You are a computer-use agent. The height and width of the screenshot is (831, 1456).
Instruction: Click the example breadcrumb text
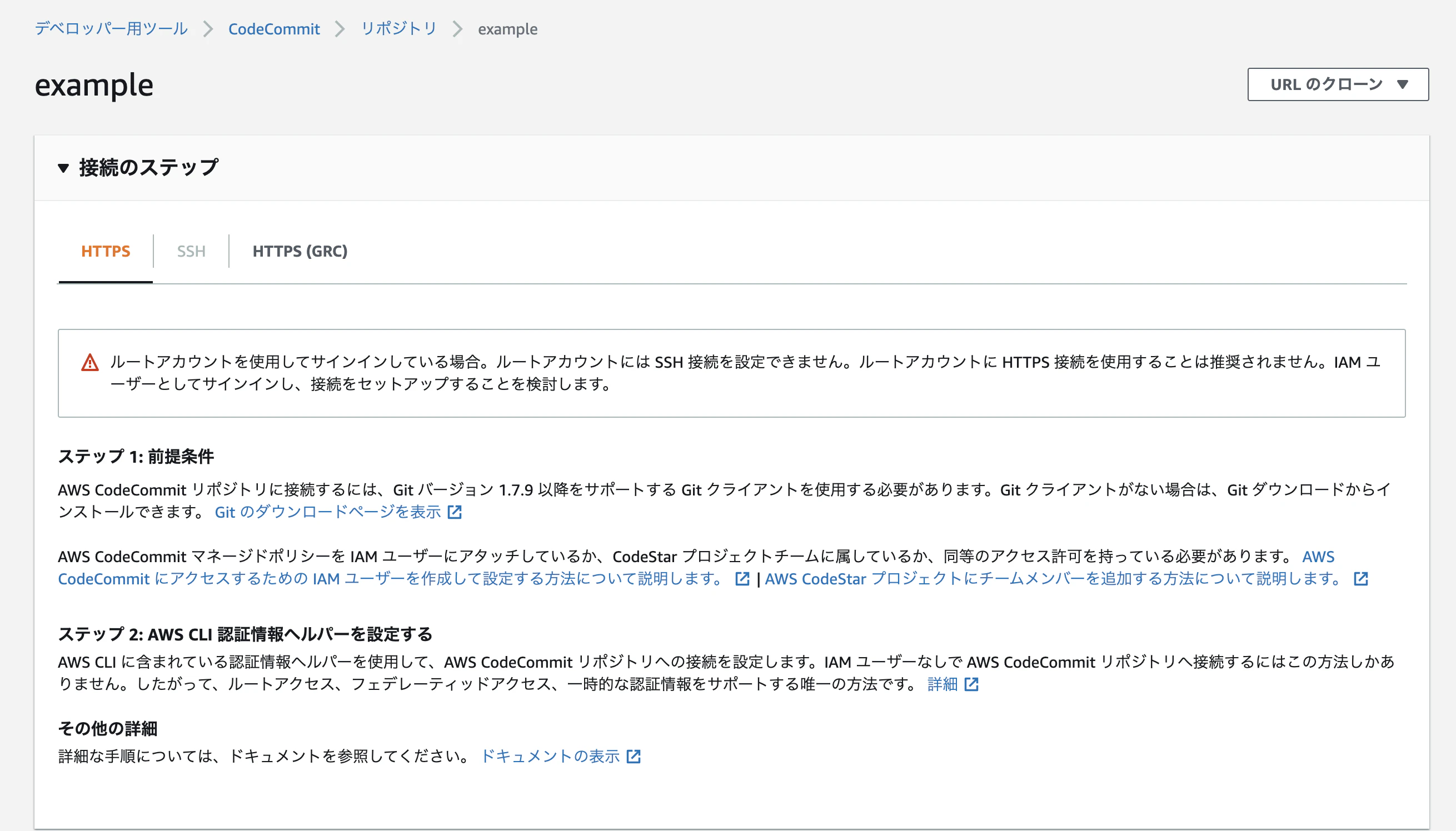[x=507, y=29]
